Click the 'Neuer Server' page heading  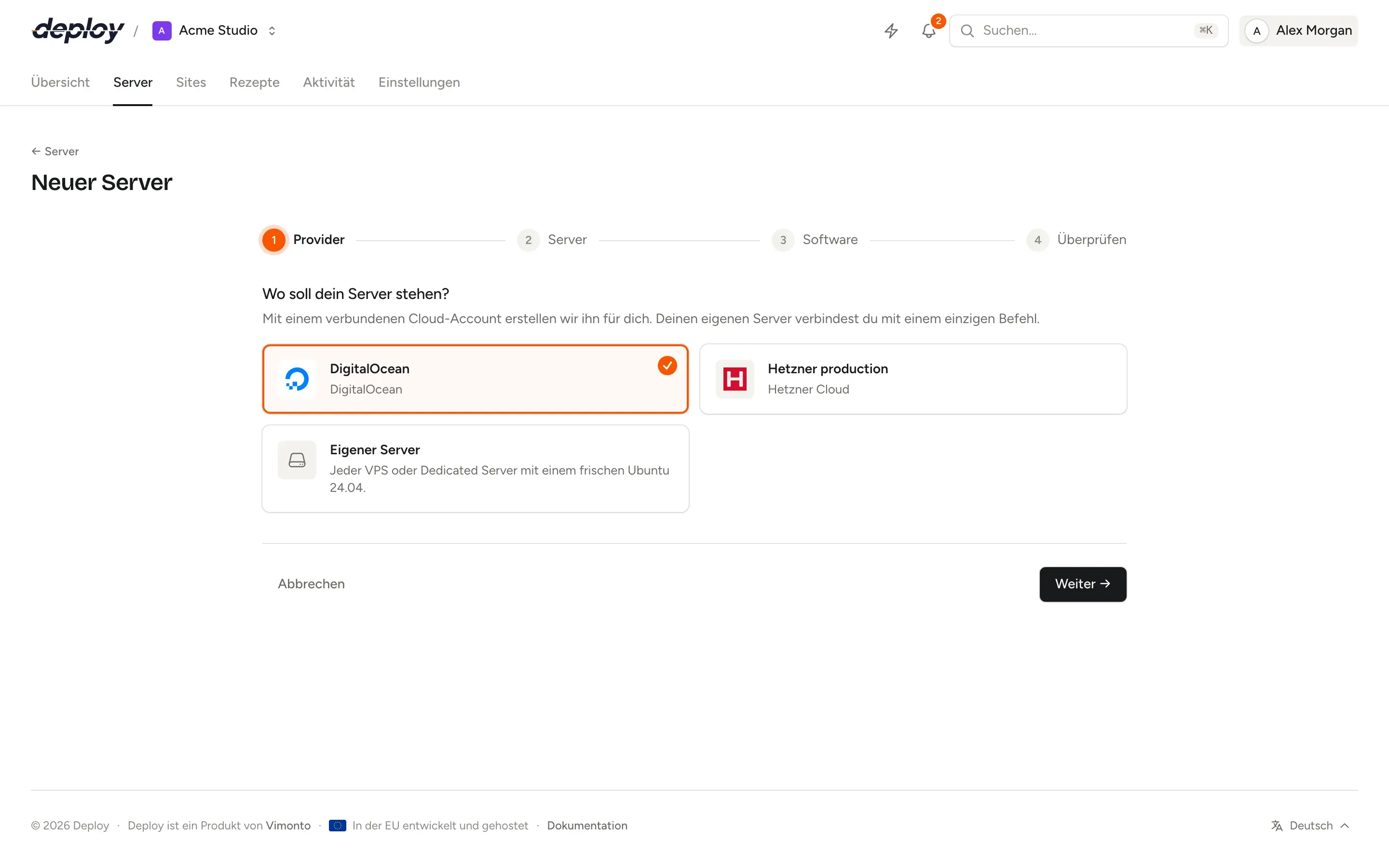tap(102, 183)
